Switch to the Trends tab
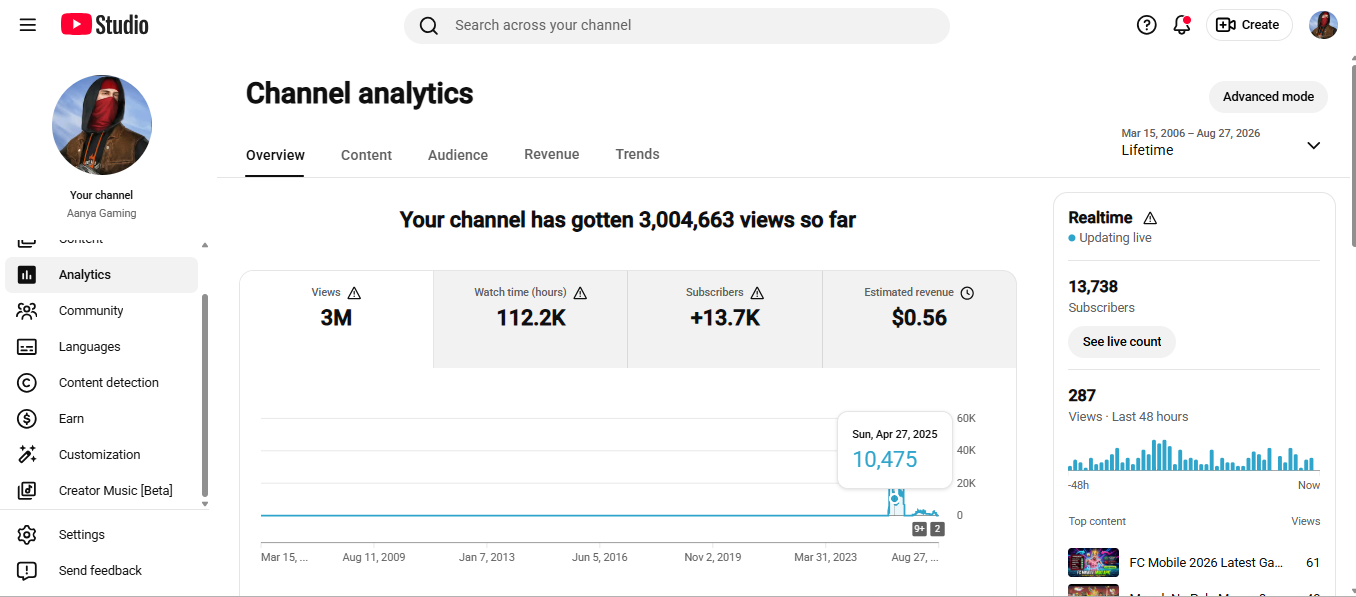 point(637,154)
